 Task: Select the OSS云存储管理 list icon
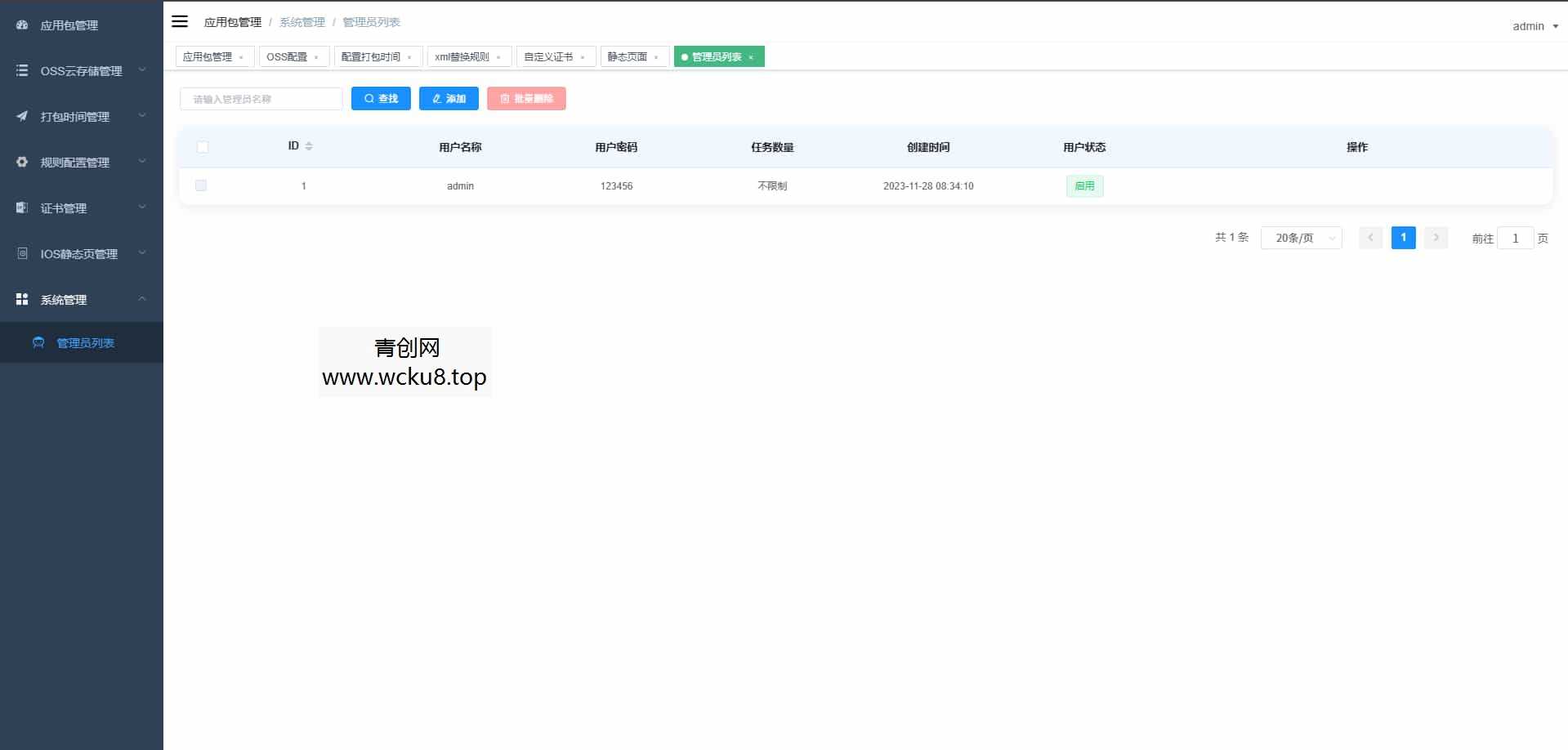point(21,70)
